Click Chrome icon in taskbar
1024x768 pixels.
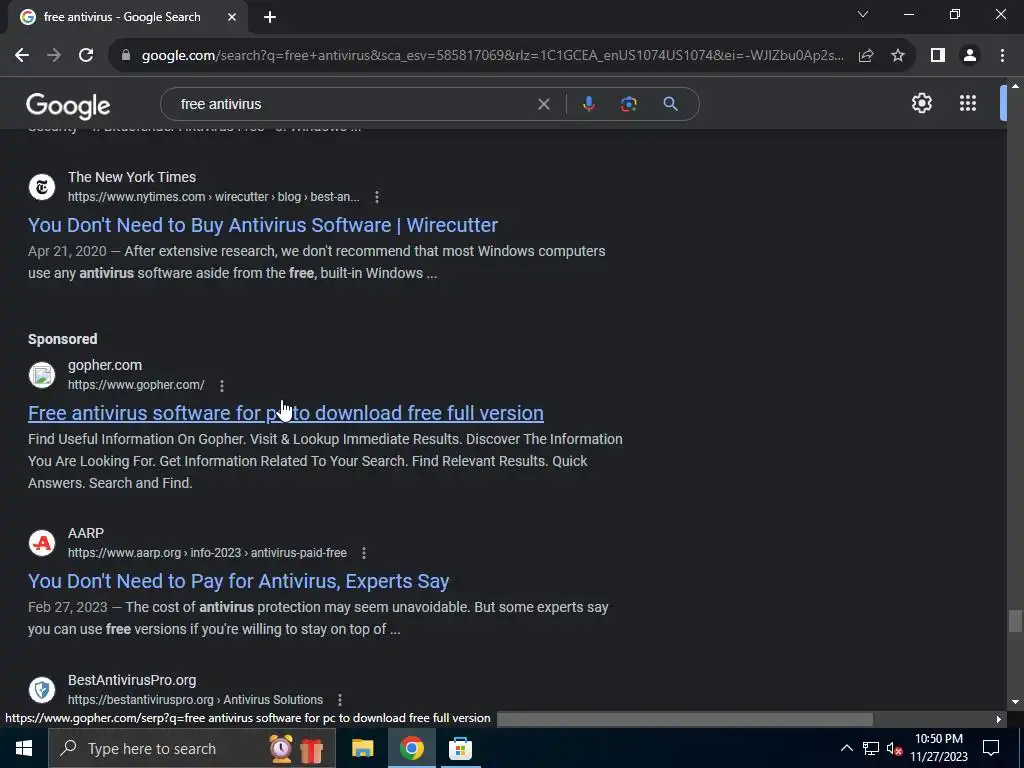tap(411, 748)
